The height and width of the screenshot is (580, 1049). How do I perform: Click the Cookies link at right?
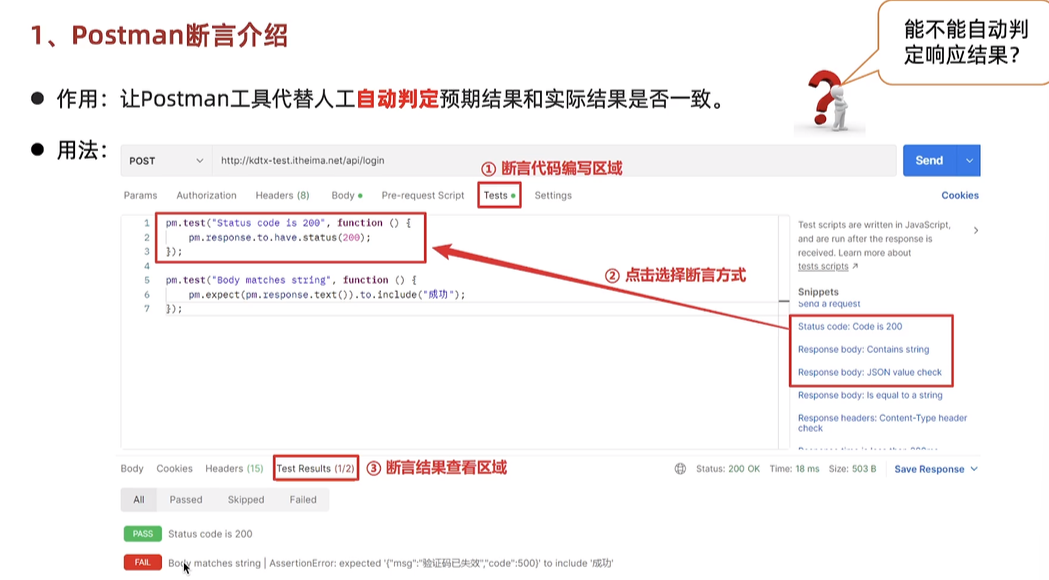tap(960, 195)
